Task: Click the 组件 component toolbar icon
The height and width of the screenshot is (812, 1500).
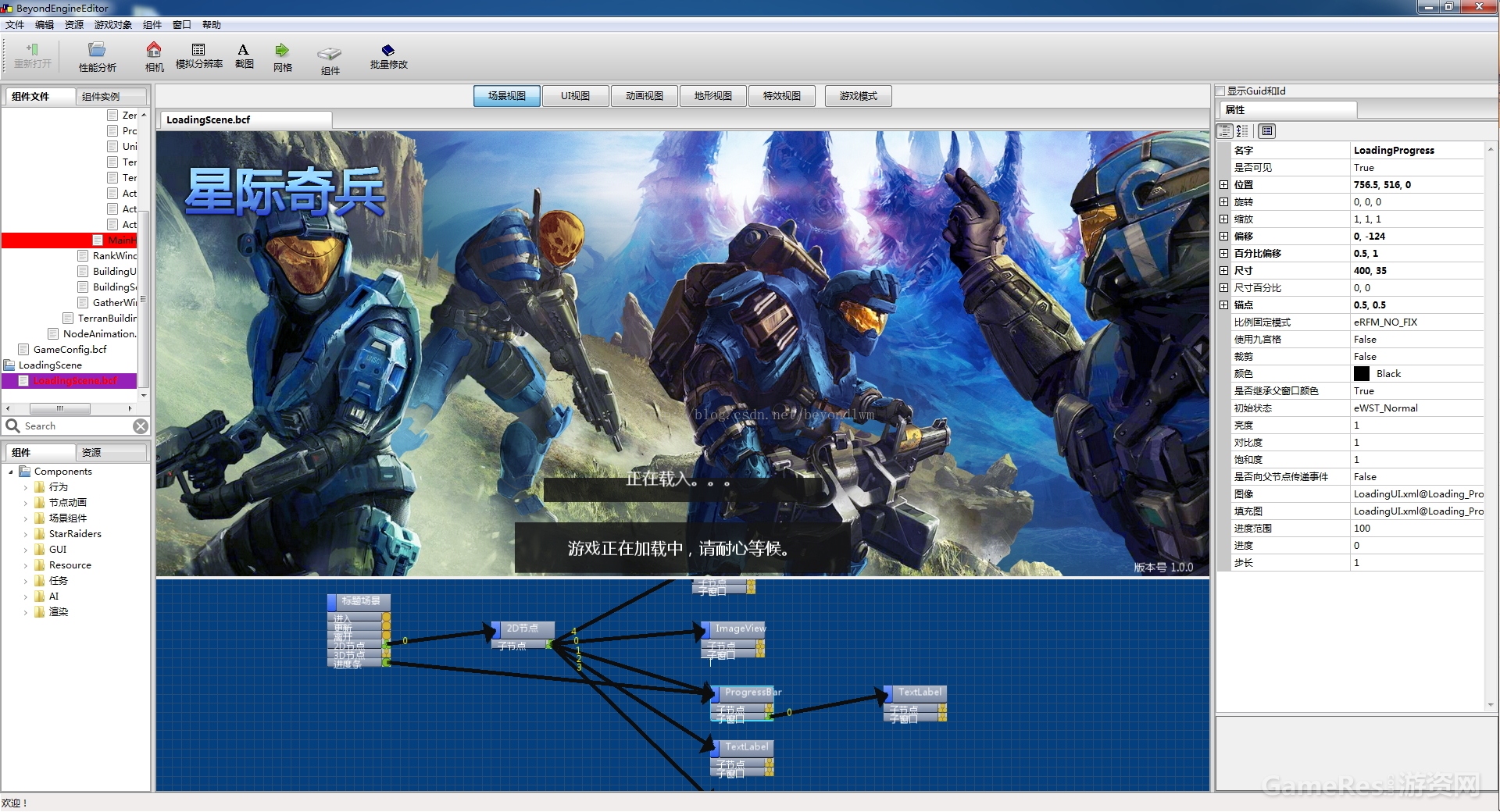Action: [x=330, y=53]
